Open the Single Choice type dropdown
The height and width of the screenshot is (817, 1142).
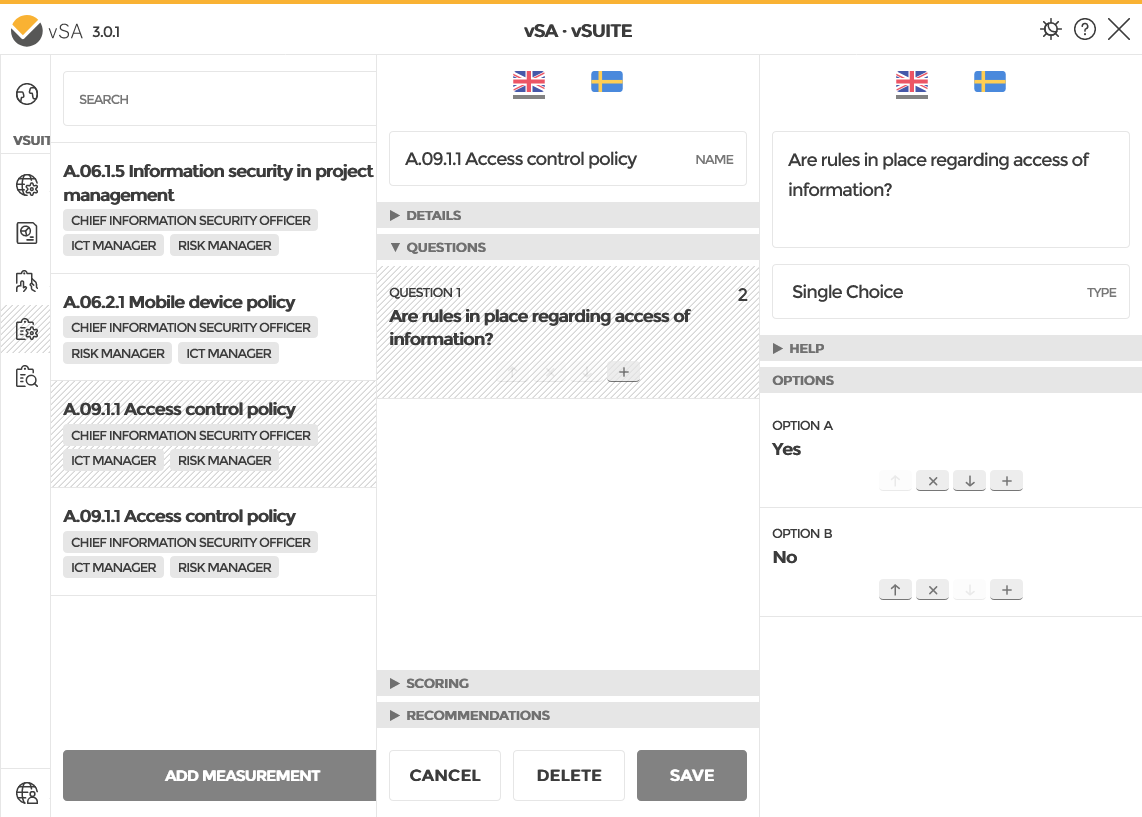pyautogui.click(x=950, y=292)
